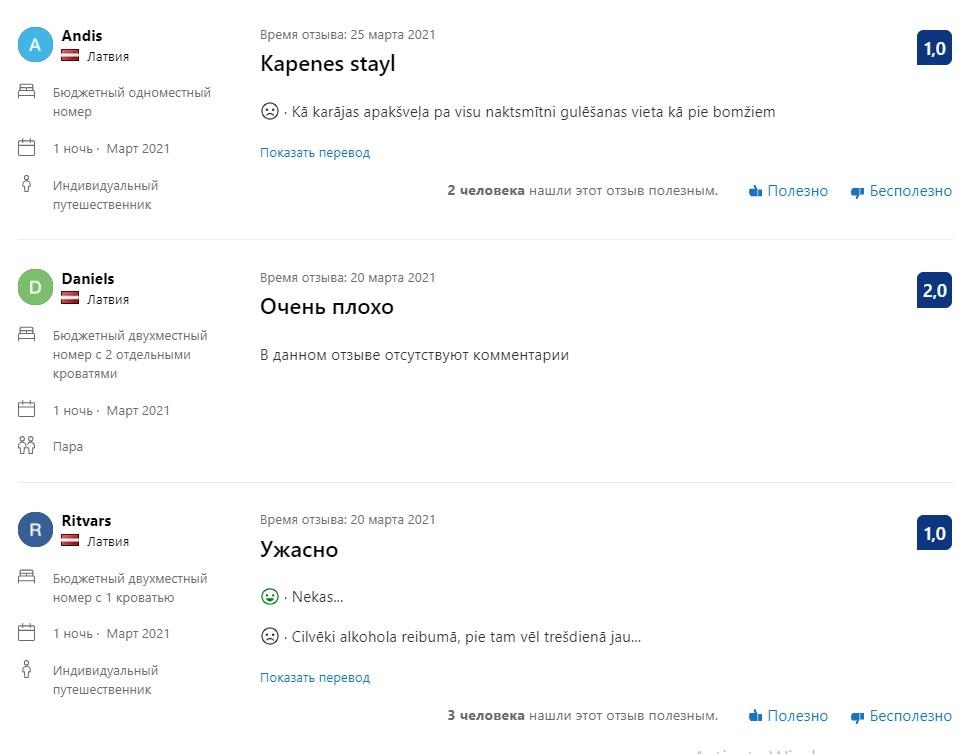Mark Ritvars's review as Бесполезно

(901, 716)
